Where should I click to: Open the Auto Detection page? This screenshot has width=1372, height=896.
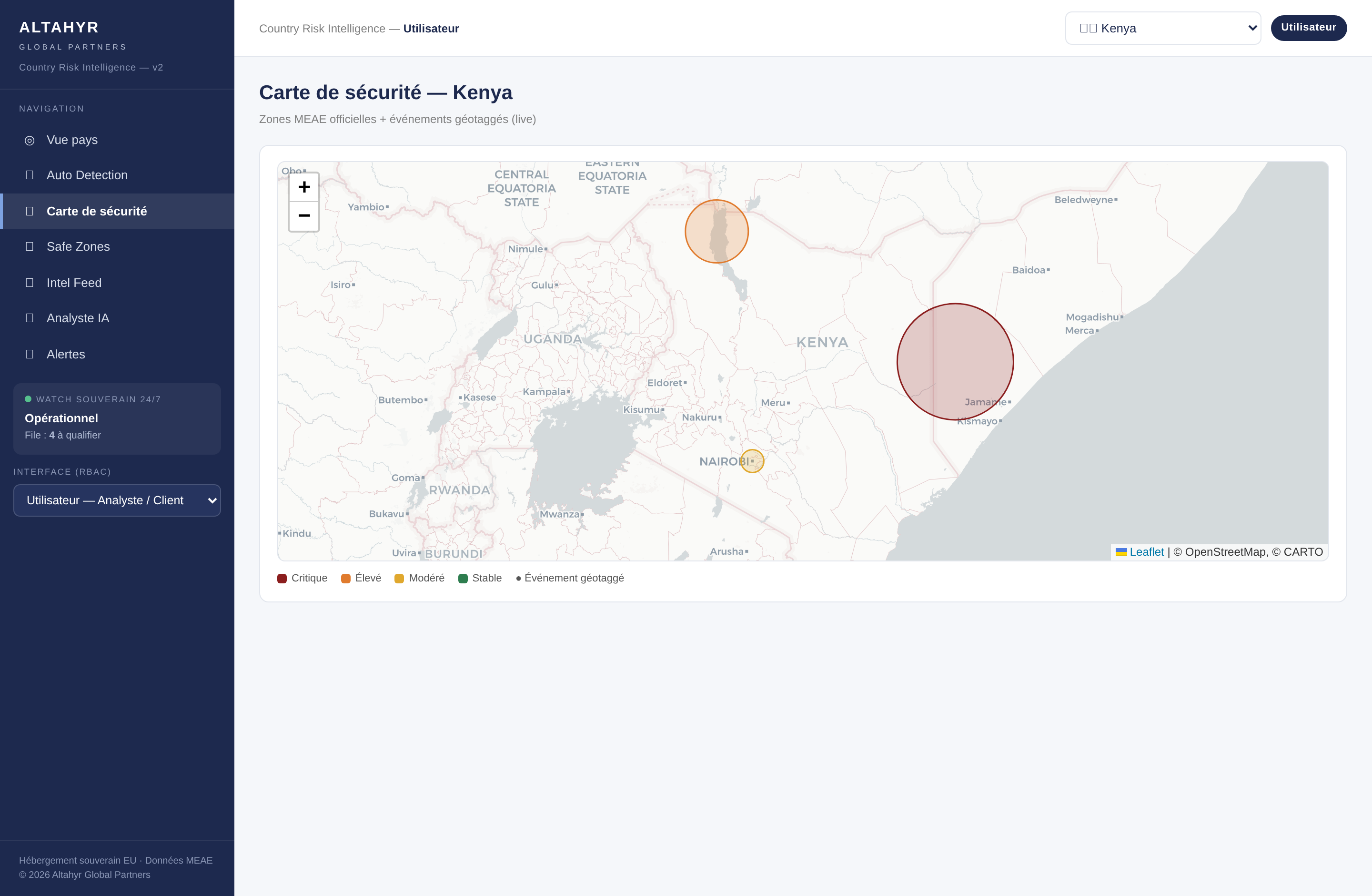pyautogui.click(x=117, y=175)
